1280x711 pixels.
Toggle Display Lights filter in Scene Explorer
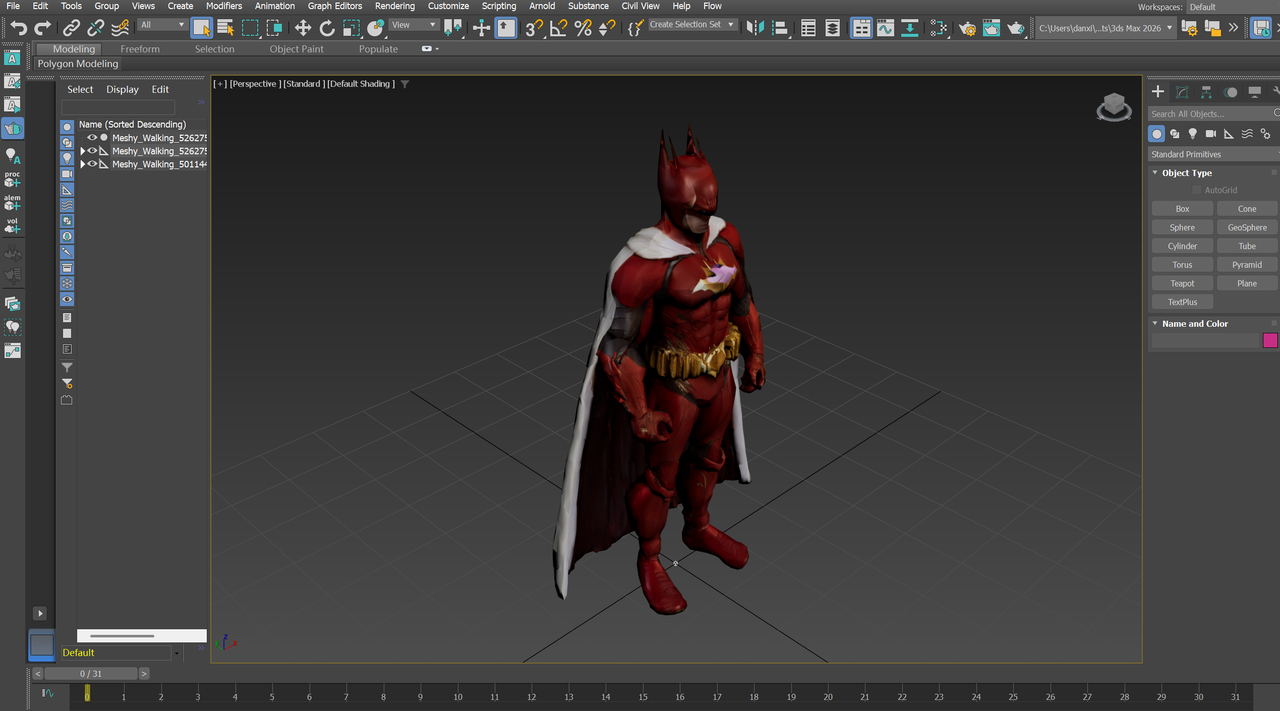(x=67, y=158)
